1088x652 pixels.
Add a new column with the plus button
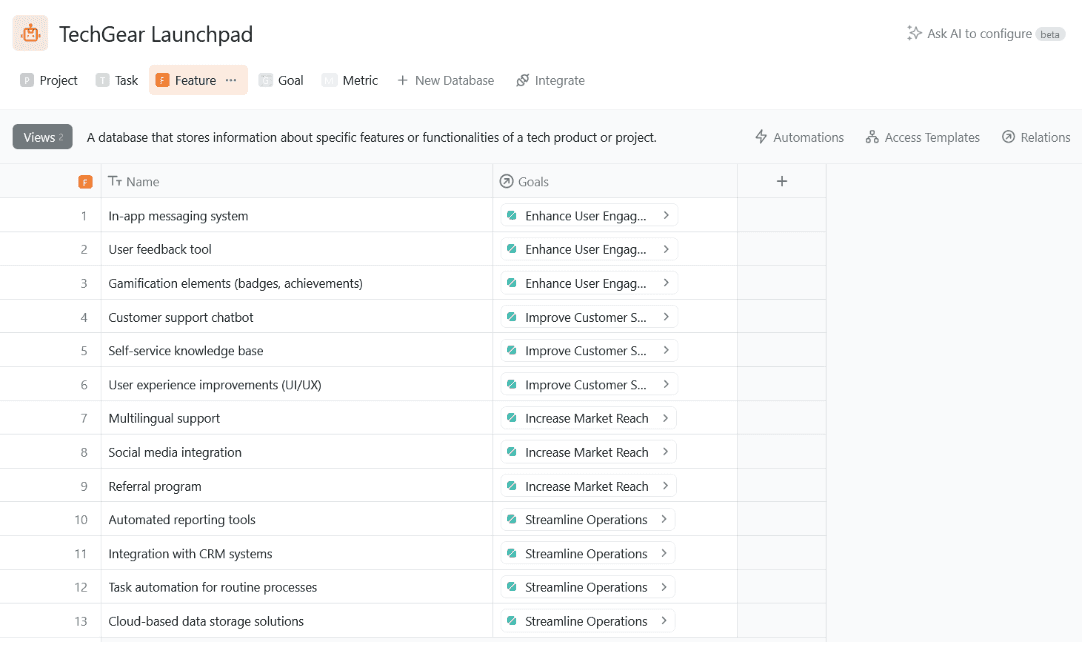(x=782, y=181)
